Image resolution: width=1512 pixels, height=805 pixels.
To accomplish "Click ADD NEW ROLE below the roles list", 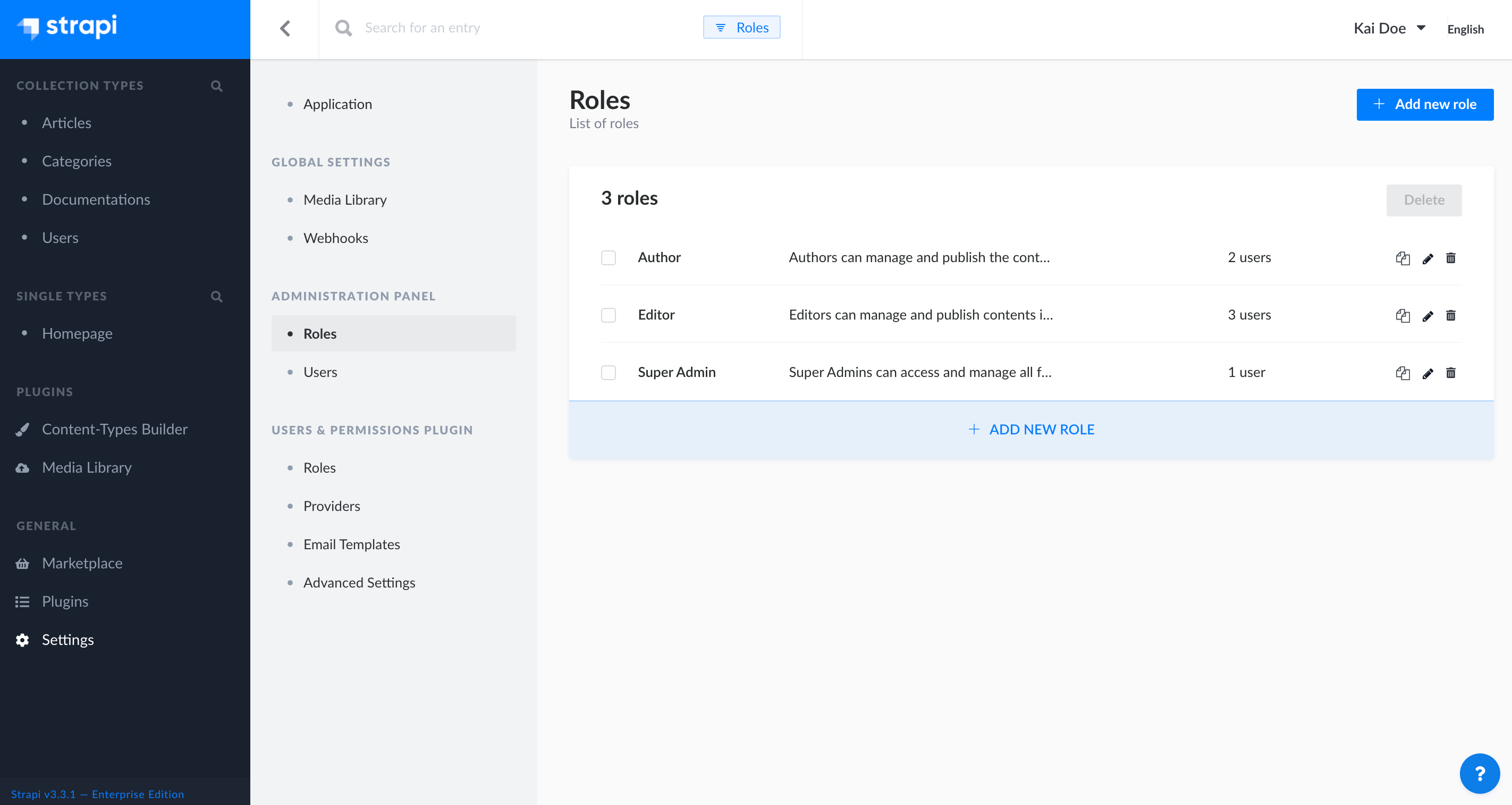I will [x=1030, y=429].
